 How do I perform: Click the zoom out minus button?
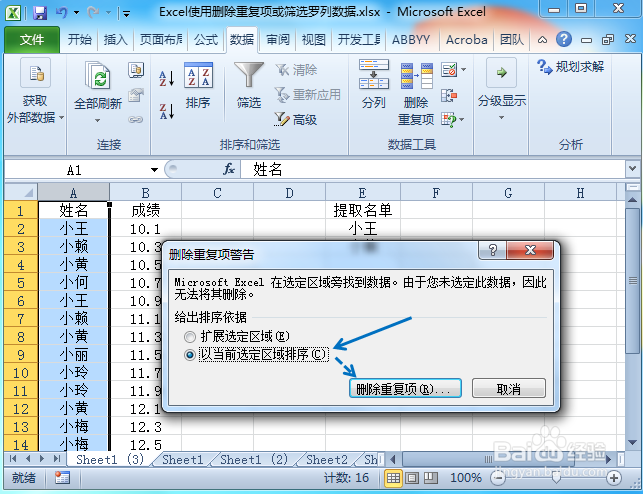[x=498, y=478]
